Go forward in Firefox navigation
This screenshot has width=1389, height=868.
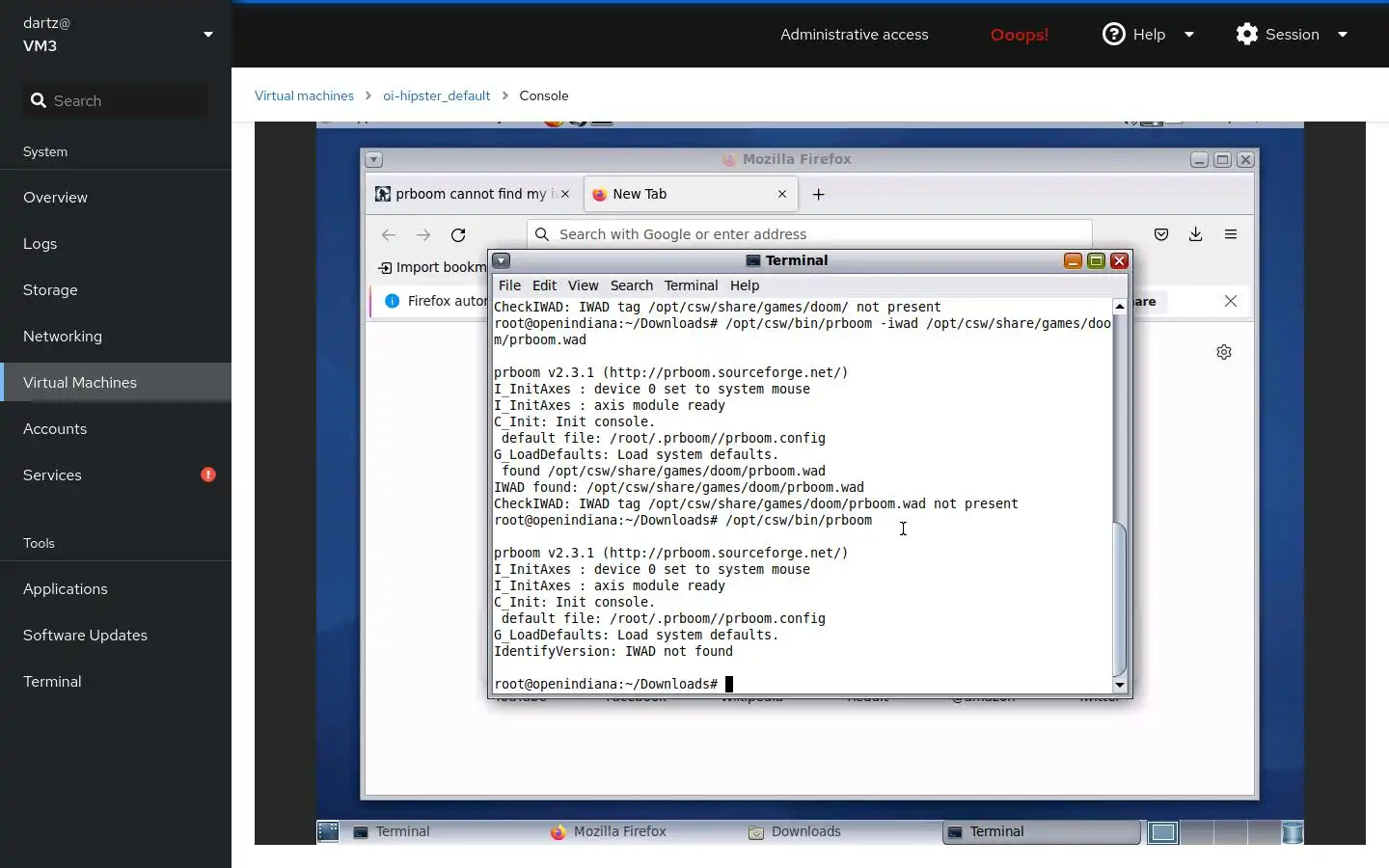(x=423, y=234)
